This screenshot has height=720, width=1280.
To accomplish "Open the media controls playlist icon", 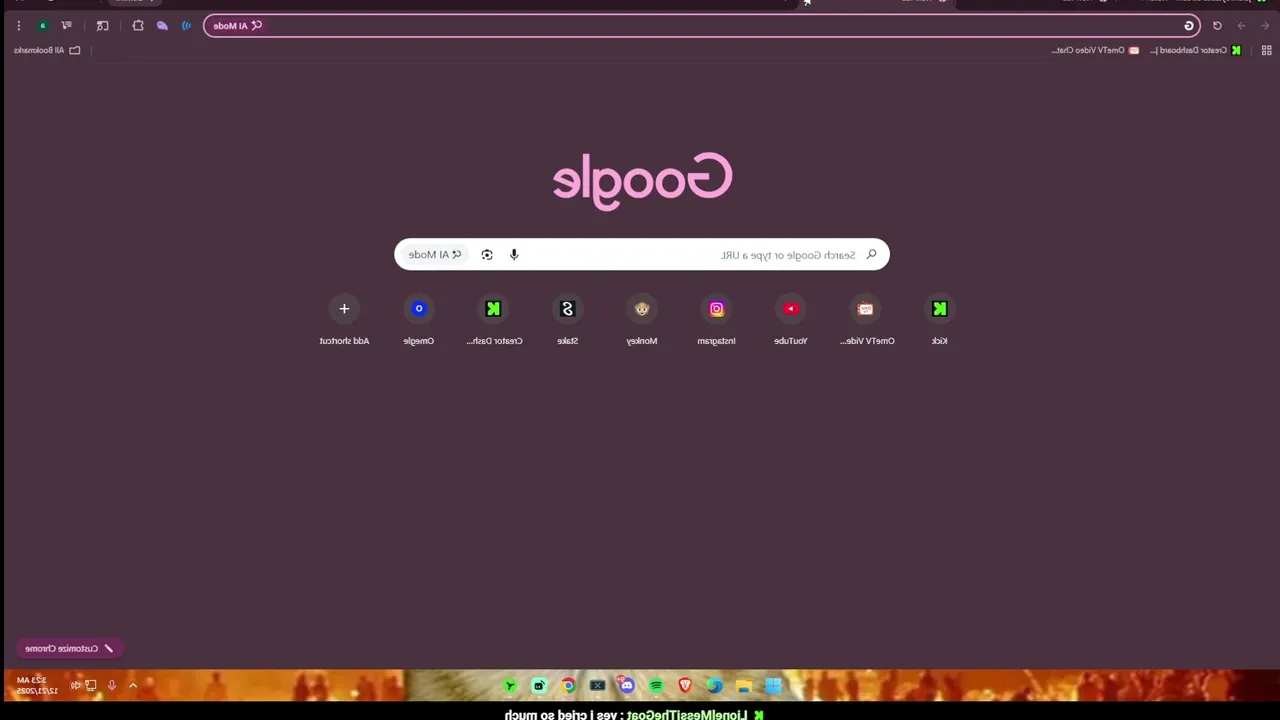I will (66, 26).
